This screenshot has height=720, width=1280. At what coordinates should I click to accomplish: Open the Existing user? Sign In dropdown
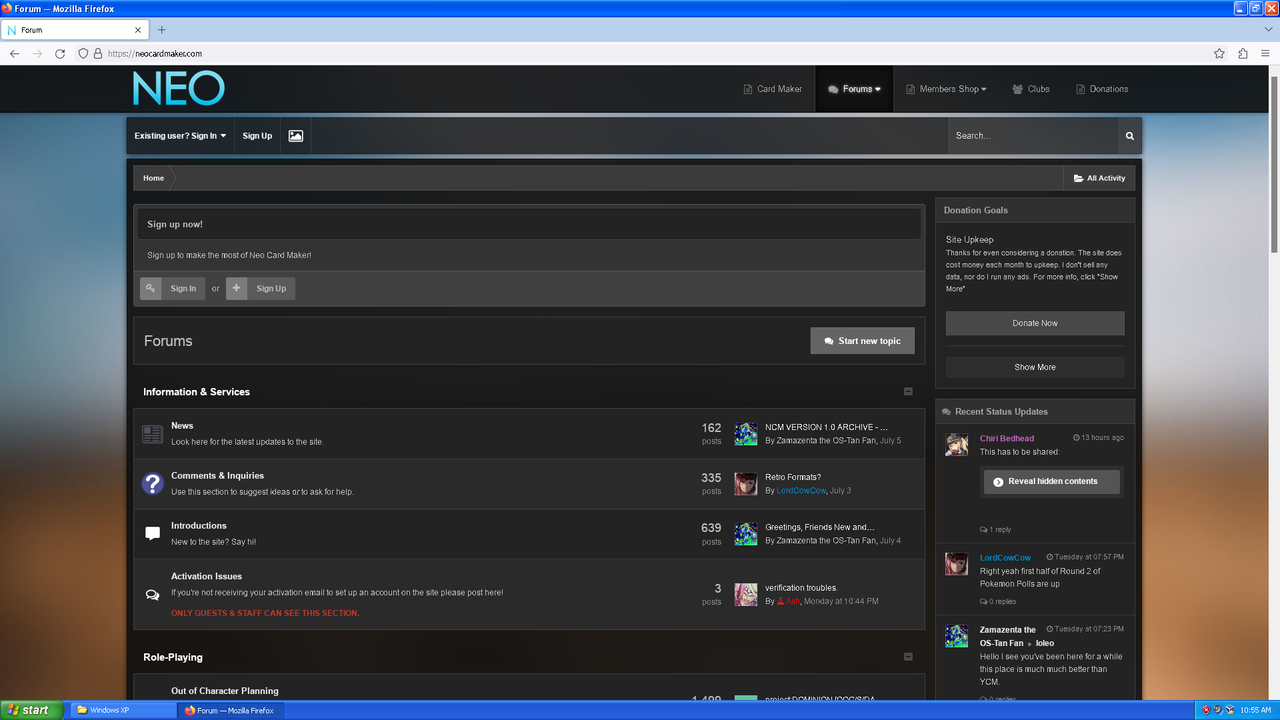pos(180,135)
